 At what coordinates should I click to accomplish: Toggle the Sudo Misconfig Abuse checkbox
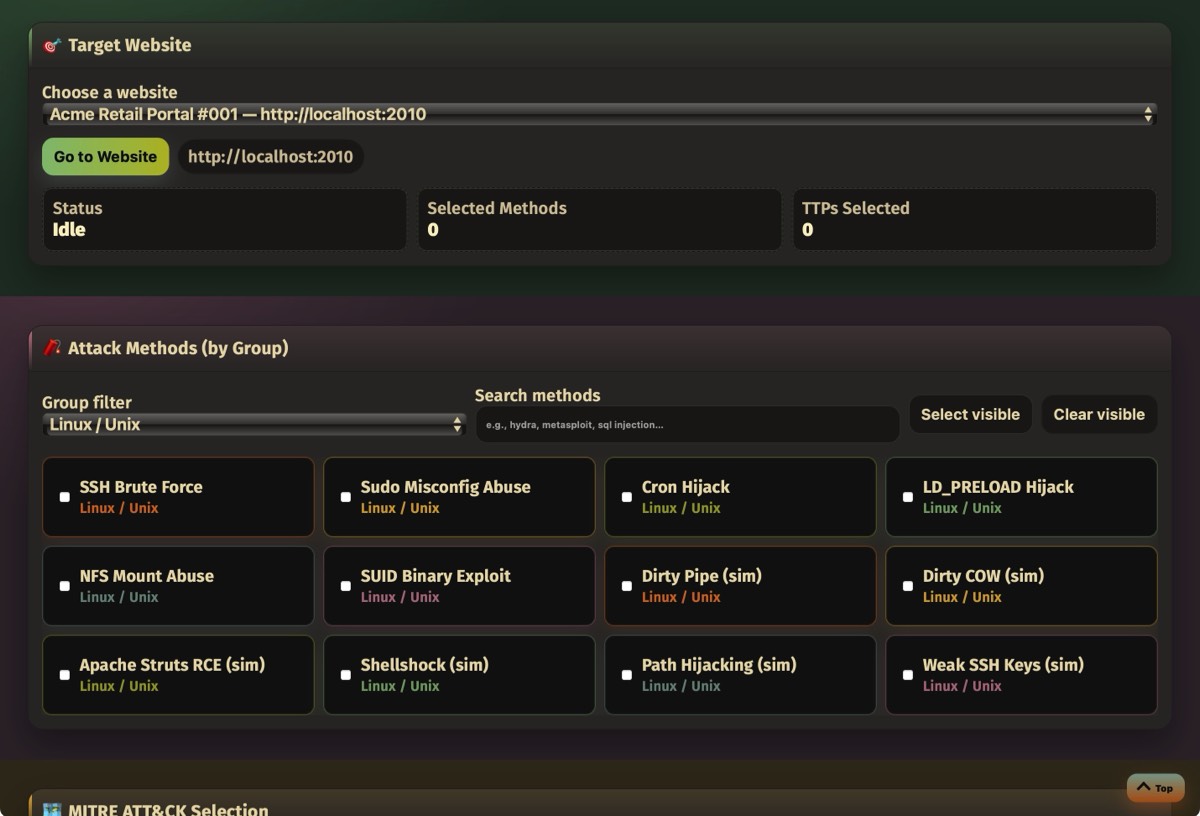pyautogui.click(x=346, y=497)
